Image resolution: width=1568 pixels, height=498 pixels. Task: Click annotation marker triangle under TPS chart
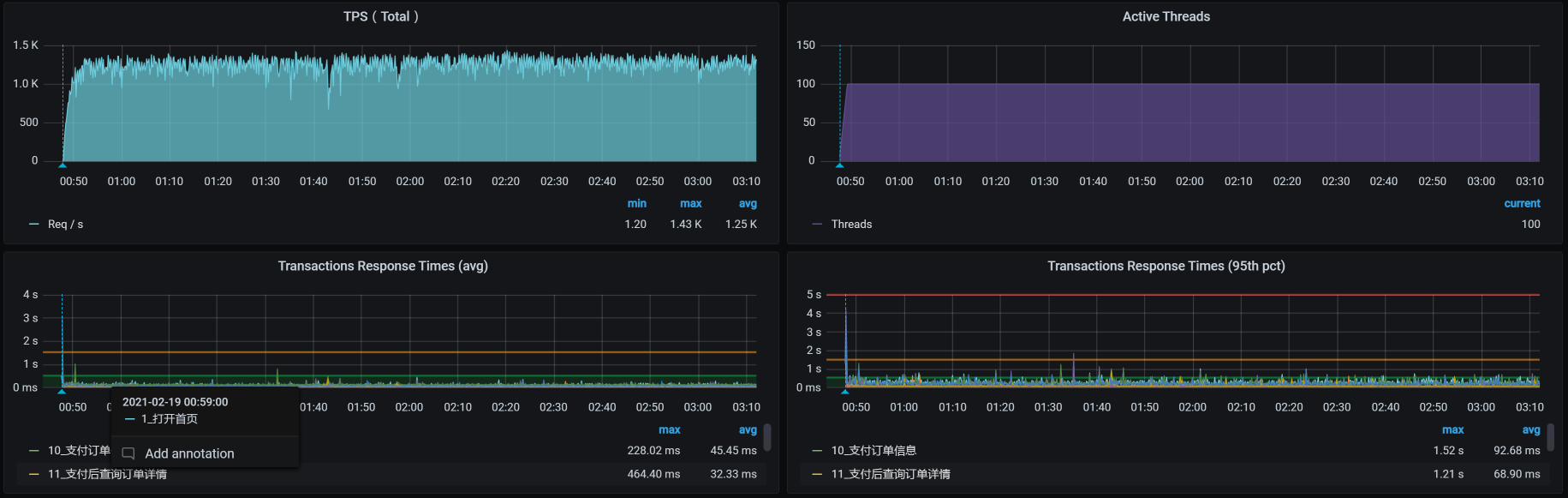tap(63, 165)
